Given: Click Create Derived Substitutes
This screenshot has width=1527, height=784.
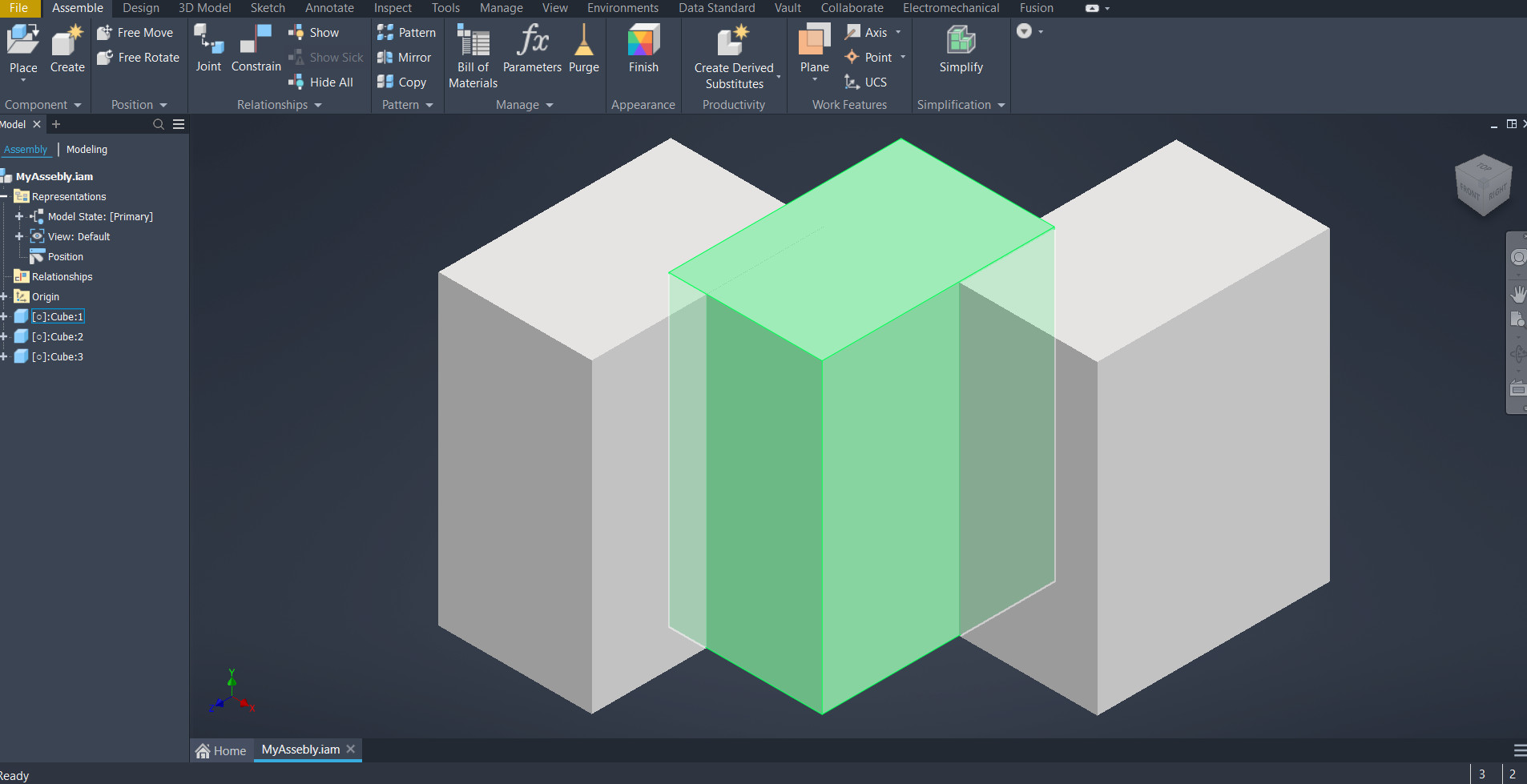Looking at the screenshot, I should [734, 56].
